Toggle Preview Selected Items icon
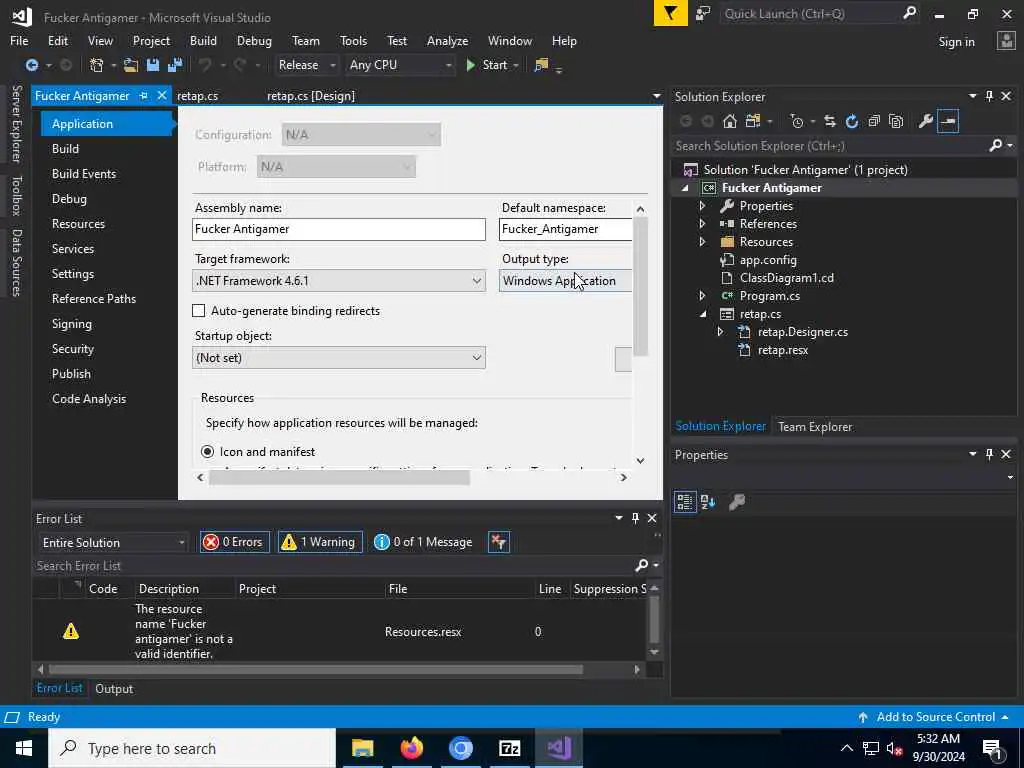 [x=948, y=121]
